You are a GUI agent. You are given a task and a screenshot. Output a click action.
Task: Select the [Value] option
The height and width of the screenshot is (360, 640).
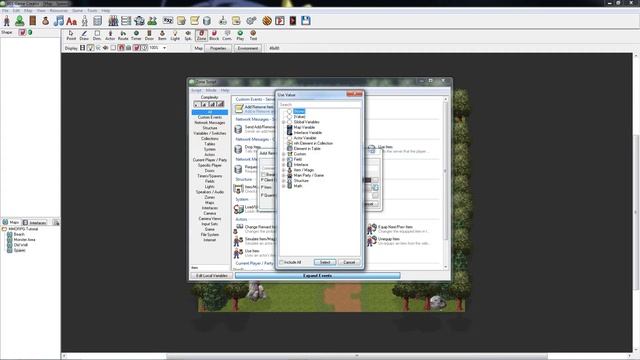(299, 117)
